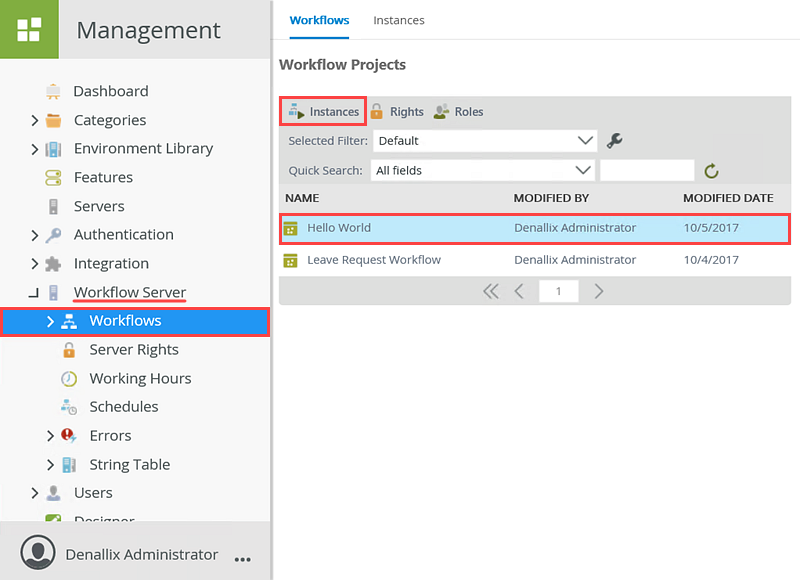This screenshot has width=800, height=580.
Task: Expand the Errors node chevron
Action: (x=50, y=436)
